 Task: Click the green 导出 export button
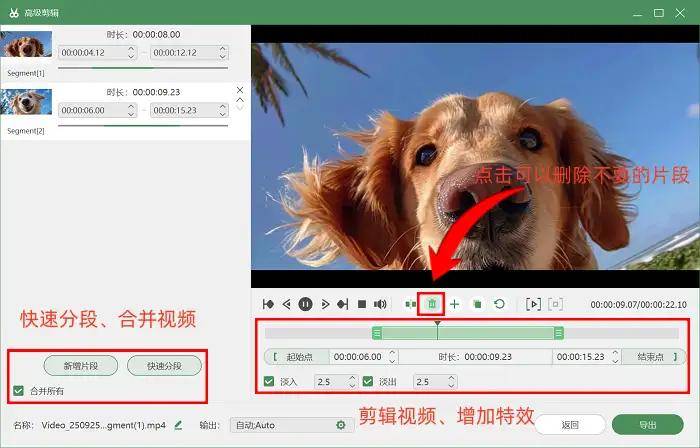(647, 425)
